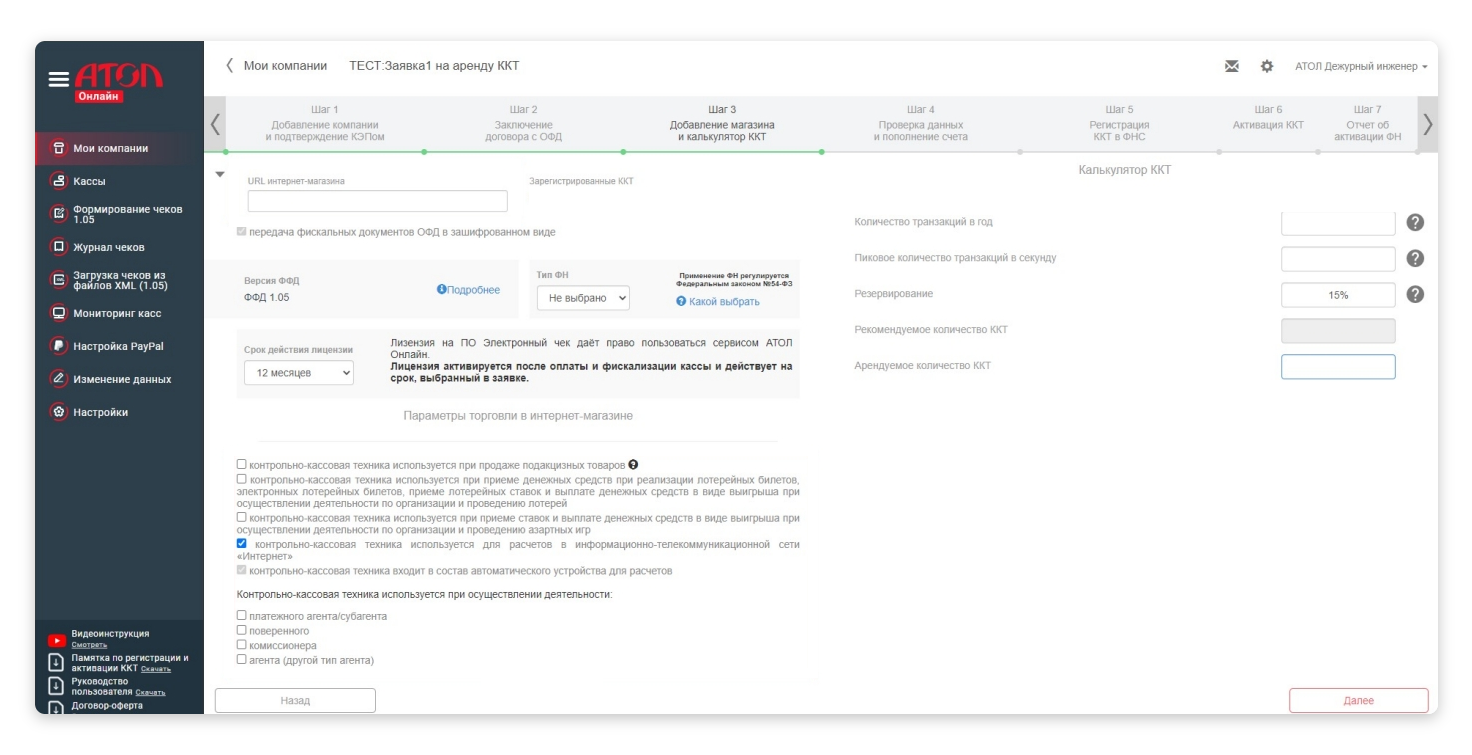The height and width of the screenshot is (755, 1472).
Task: Check the платежного агента/субагента box
Action: [x=241, y=616]
